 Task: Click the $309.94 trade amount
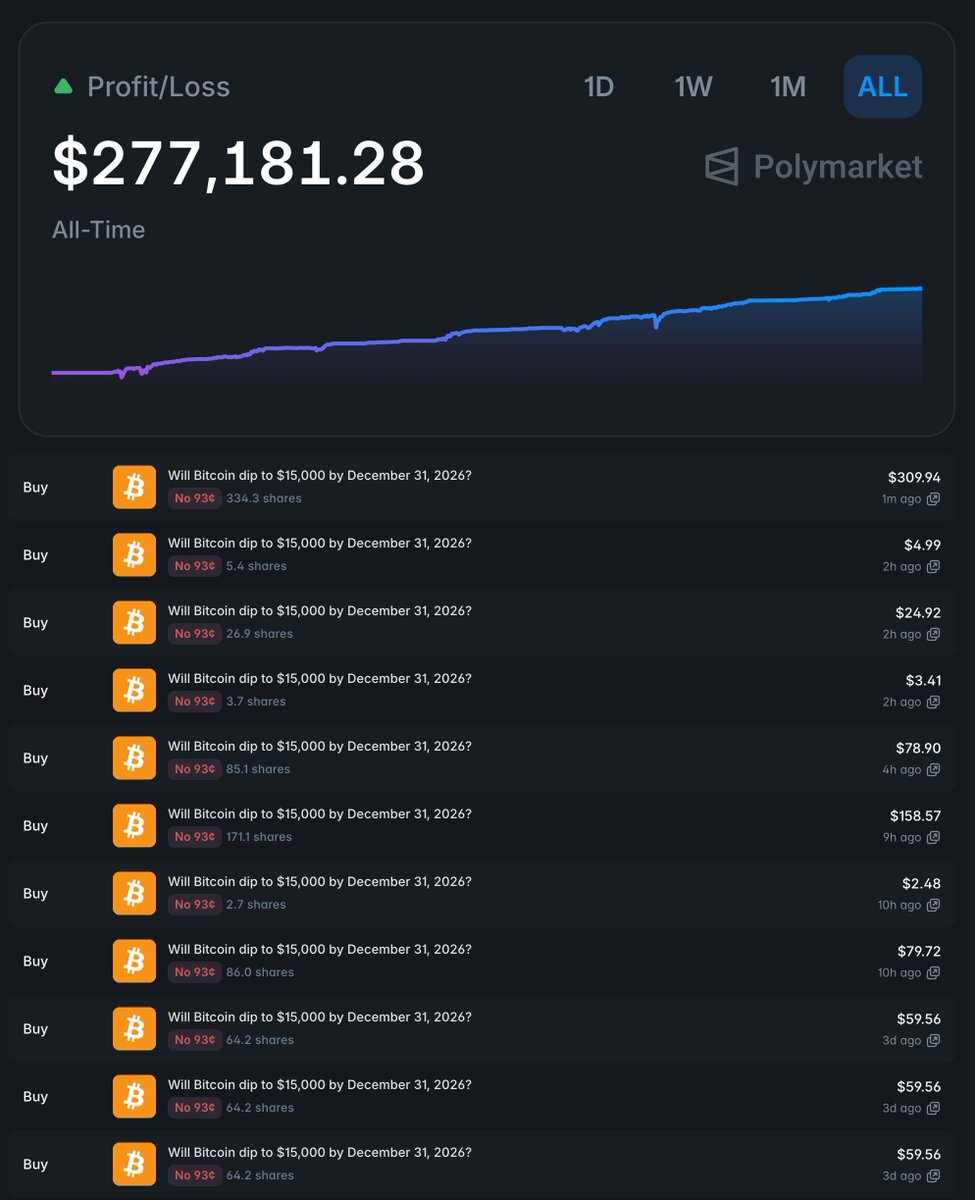[x=914, y=477]
